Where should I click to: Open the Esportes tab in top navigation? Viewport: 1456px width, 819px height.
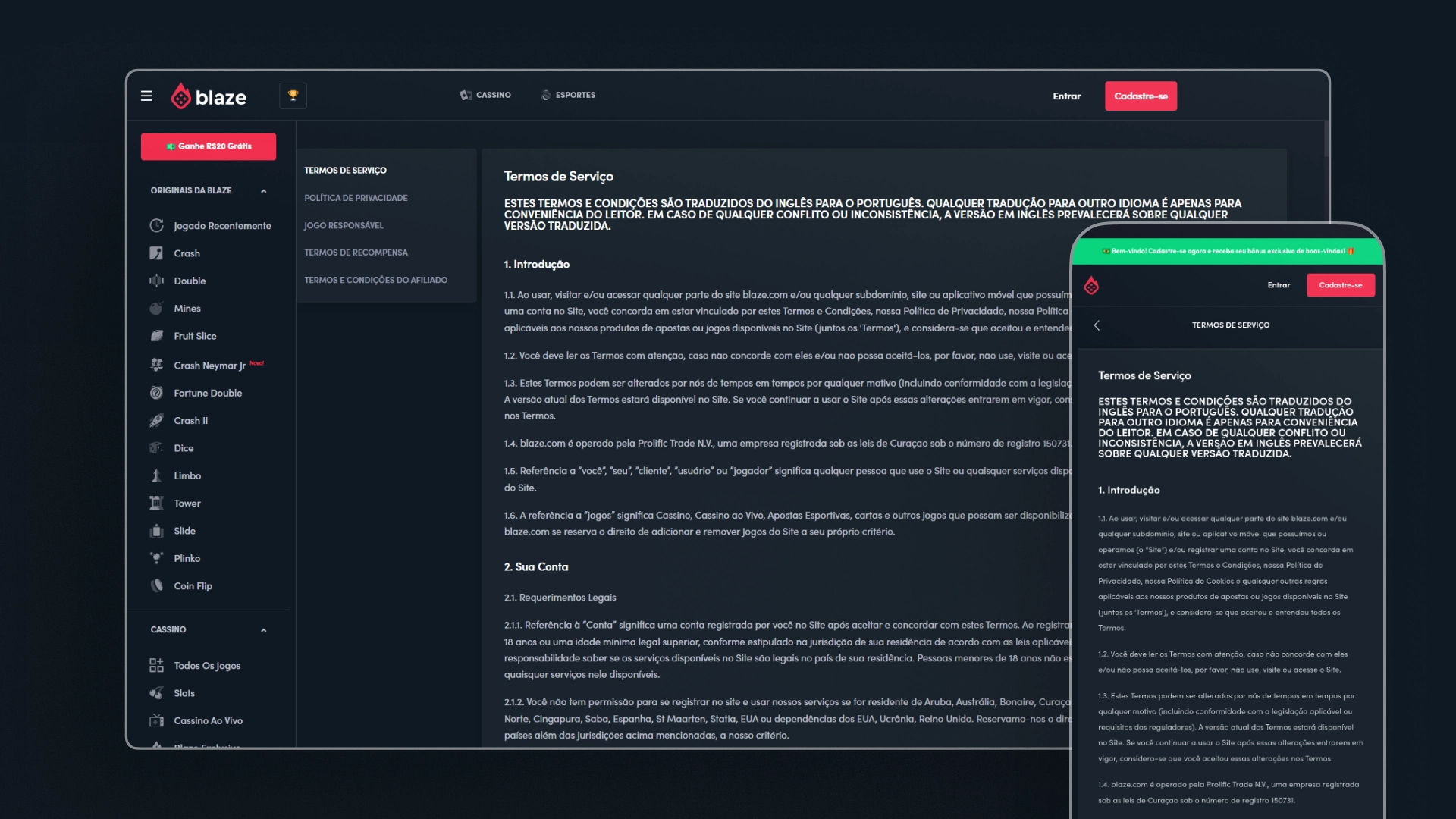[x=568, y=96]
